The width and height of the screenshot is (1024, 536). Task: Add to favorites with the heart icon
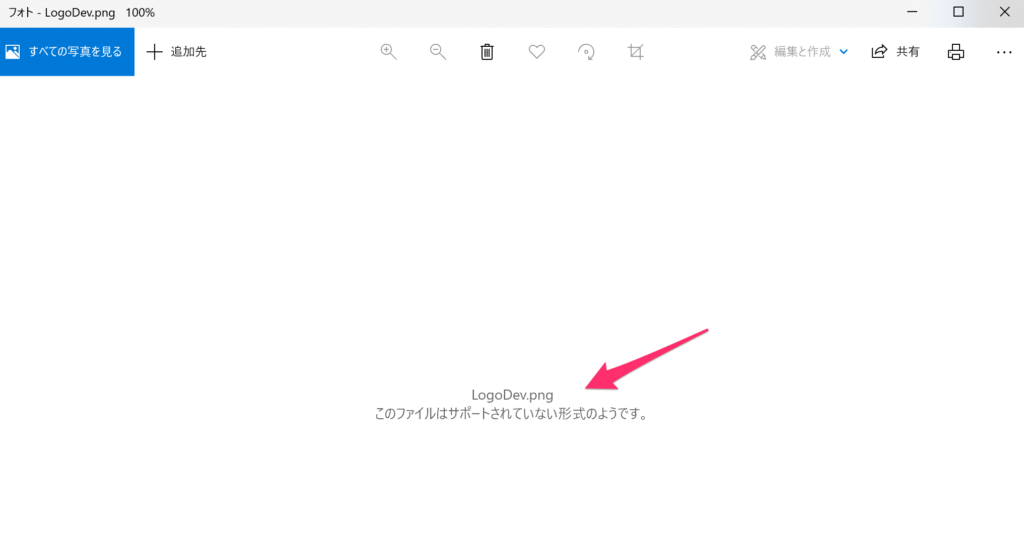click(x=537, y=52)
